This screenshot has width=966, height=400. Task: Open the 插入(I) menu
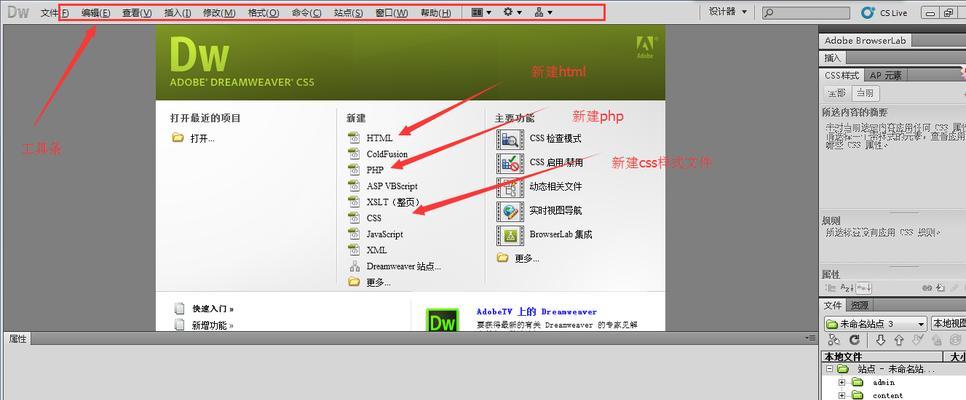[x=177, y=12]
